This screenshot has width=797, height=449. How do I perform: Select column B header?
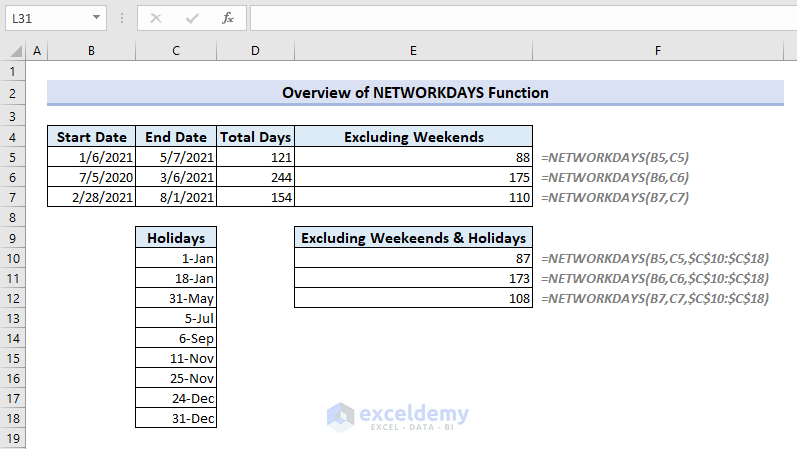(x=91, y=51)
